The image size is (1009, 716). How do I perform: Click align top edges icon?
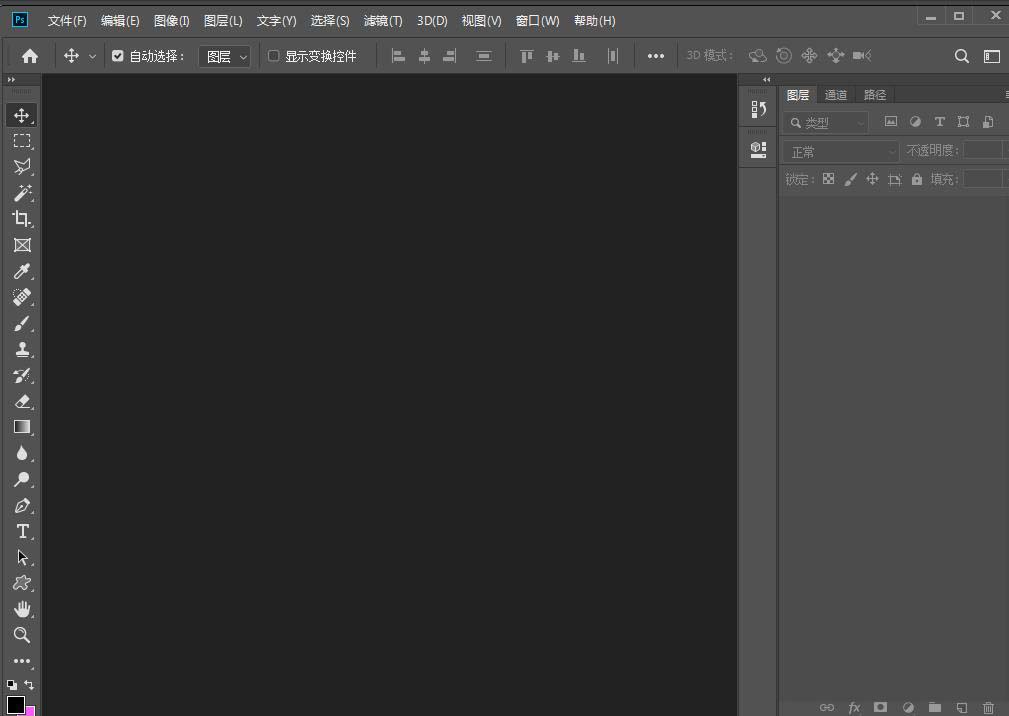coord(526,56)
